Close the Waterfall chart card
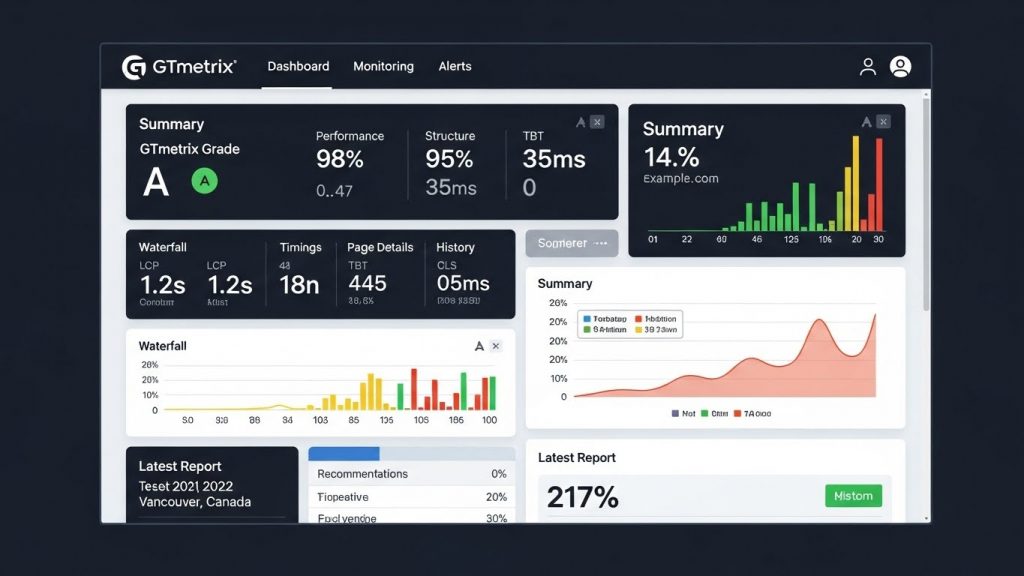 coord(496,346)
